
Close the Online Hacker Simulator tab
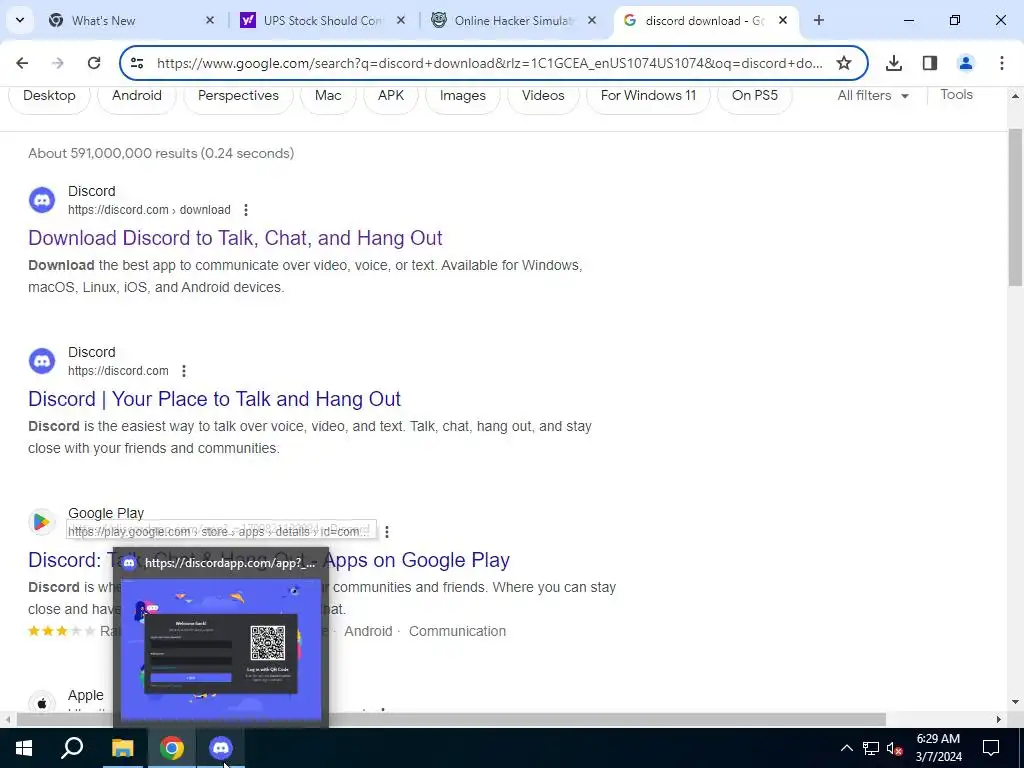click(592, 20)
